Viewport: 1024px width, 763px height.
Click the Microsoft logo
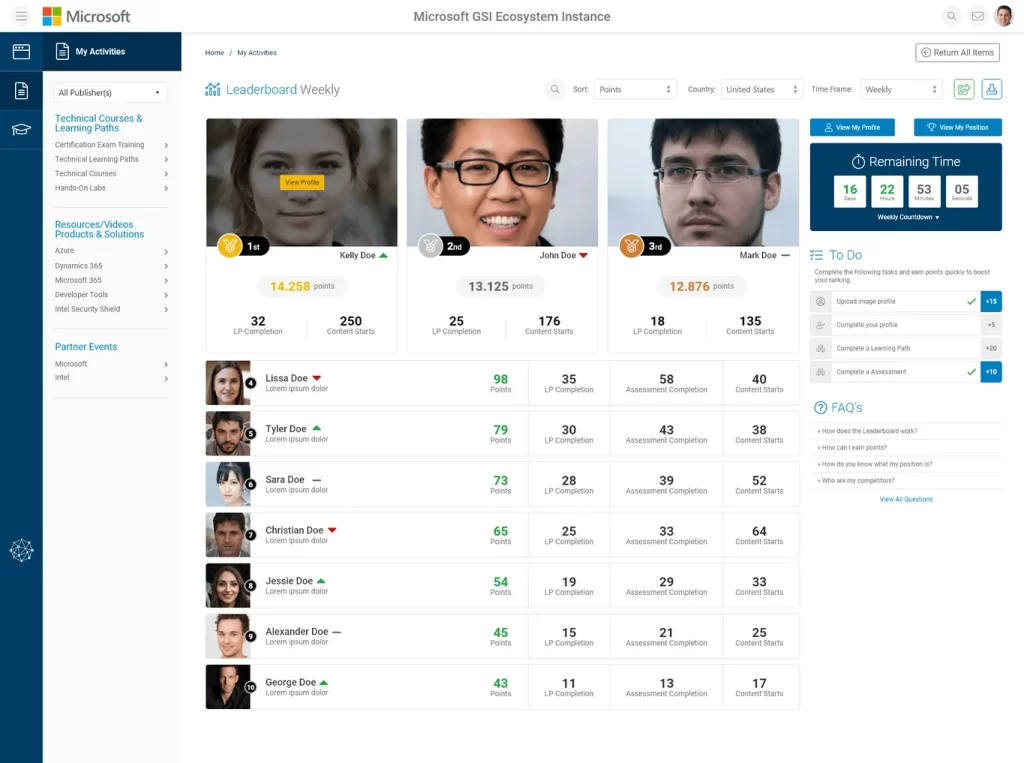(86, 16)
